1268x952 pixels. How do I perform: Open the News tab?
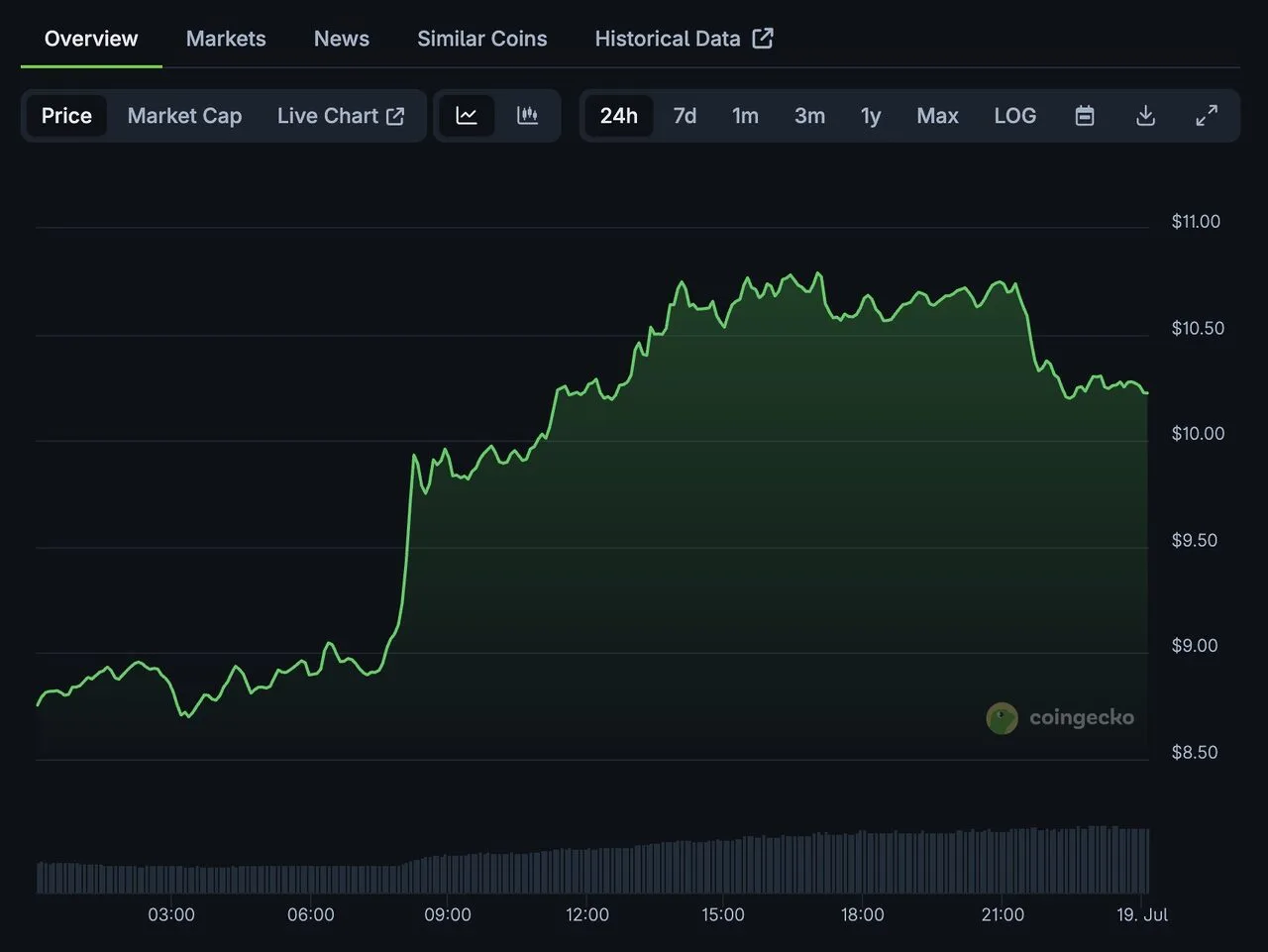(342, 39)
